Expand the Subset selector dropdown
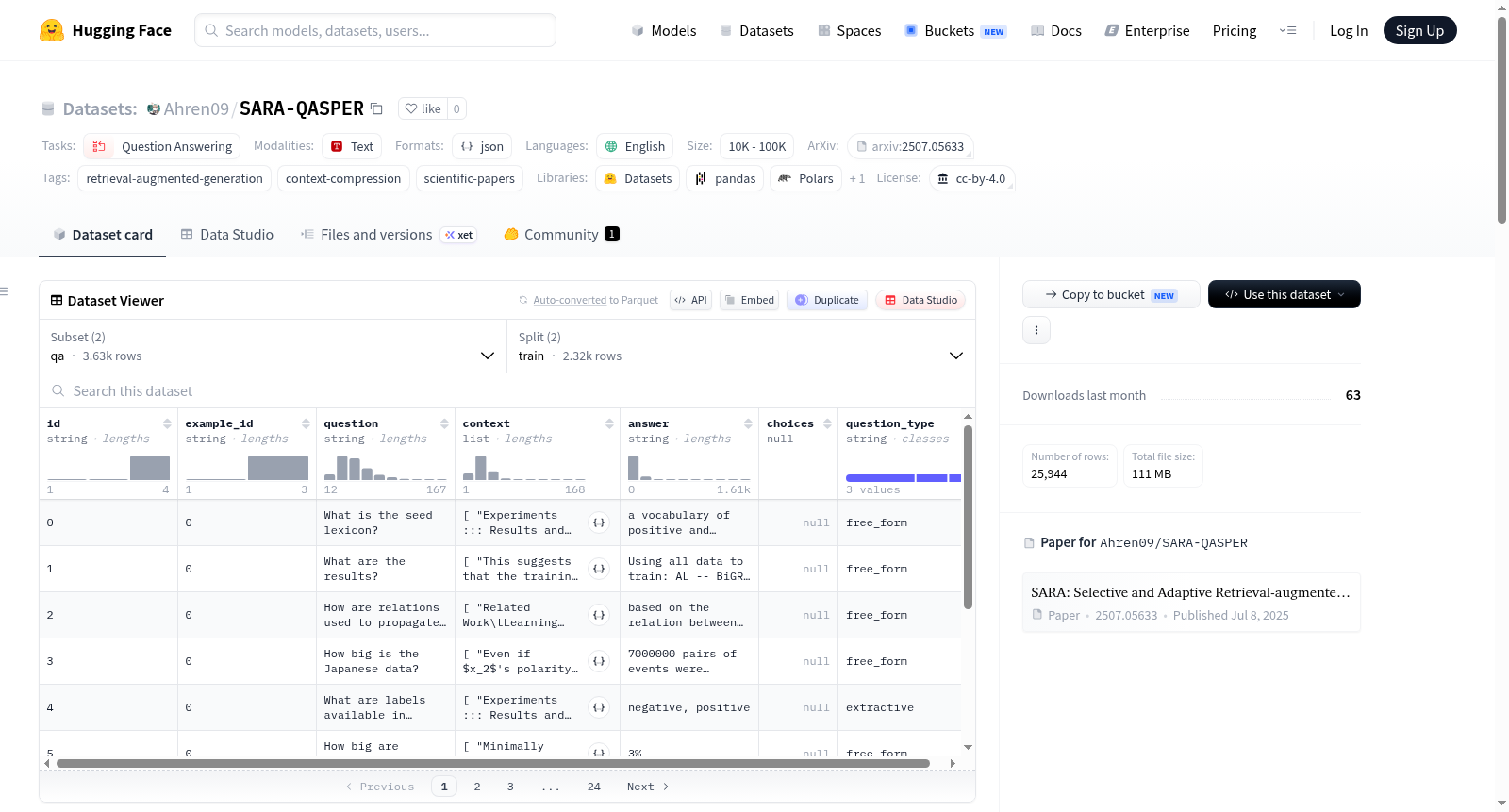Screen dimensions: 1509x812 (x=273, y=347)
